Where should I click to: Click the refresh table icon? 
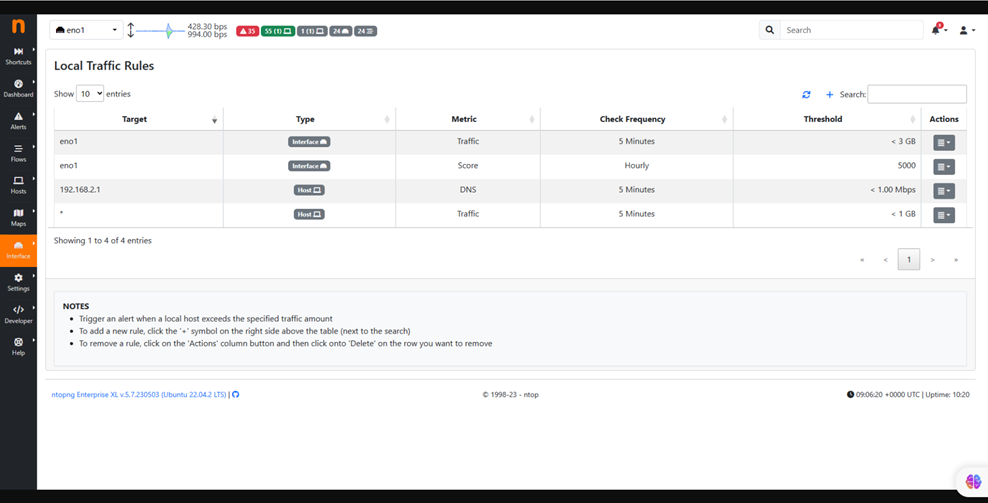click(x=806, y=95)
